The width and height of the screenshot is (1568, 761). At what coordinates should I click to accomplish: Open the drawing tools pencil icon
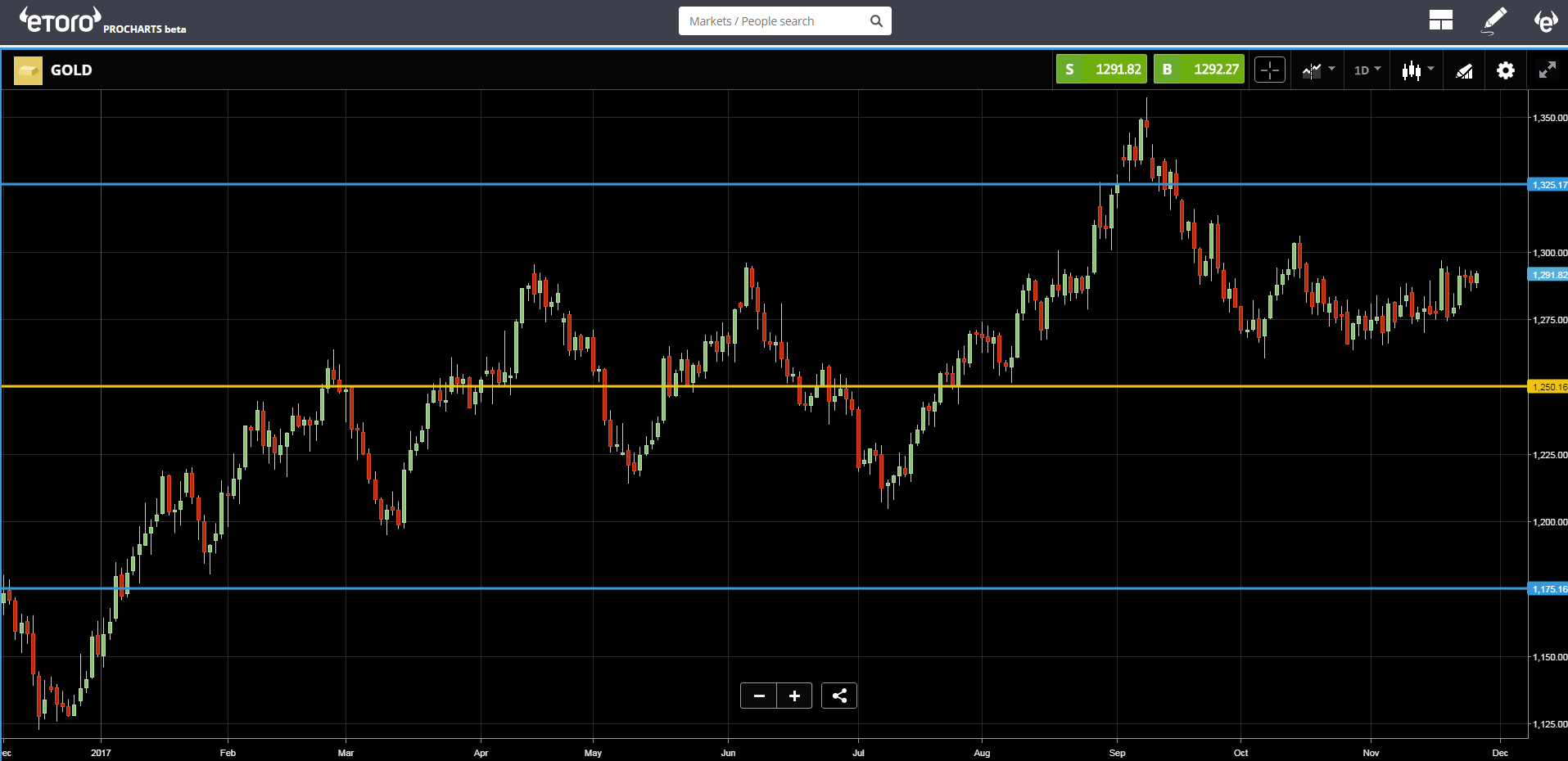[1494, 20]
